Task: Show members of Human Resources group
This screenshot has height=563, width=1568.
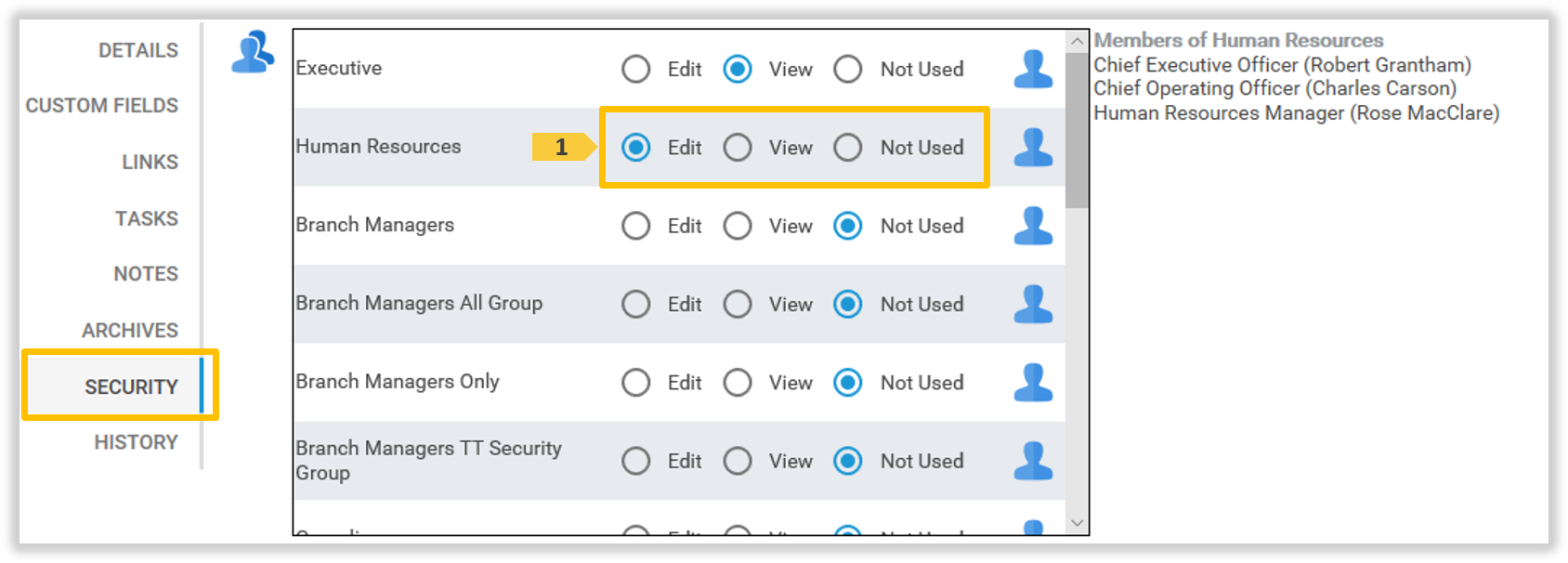Action: [x=1033, y=147]
